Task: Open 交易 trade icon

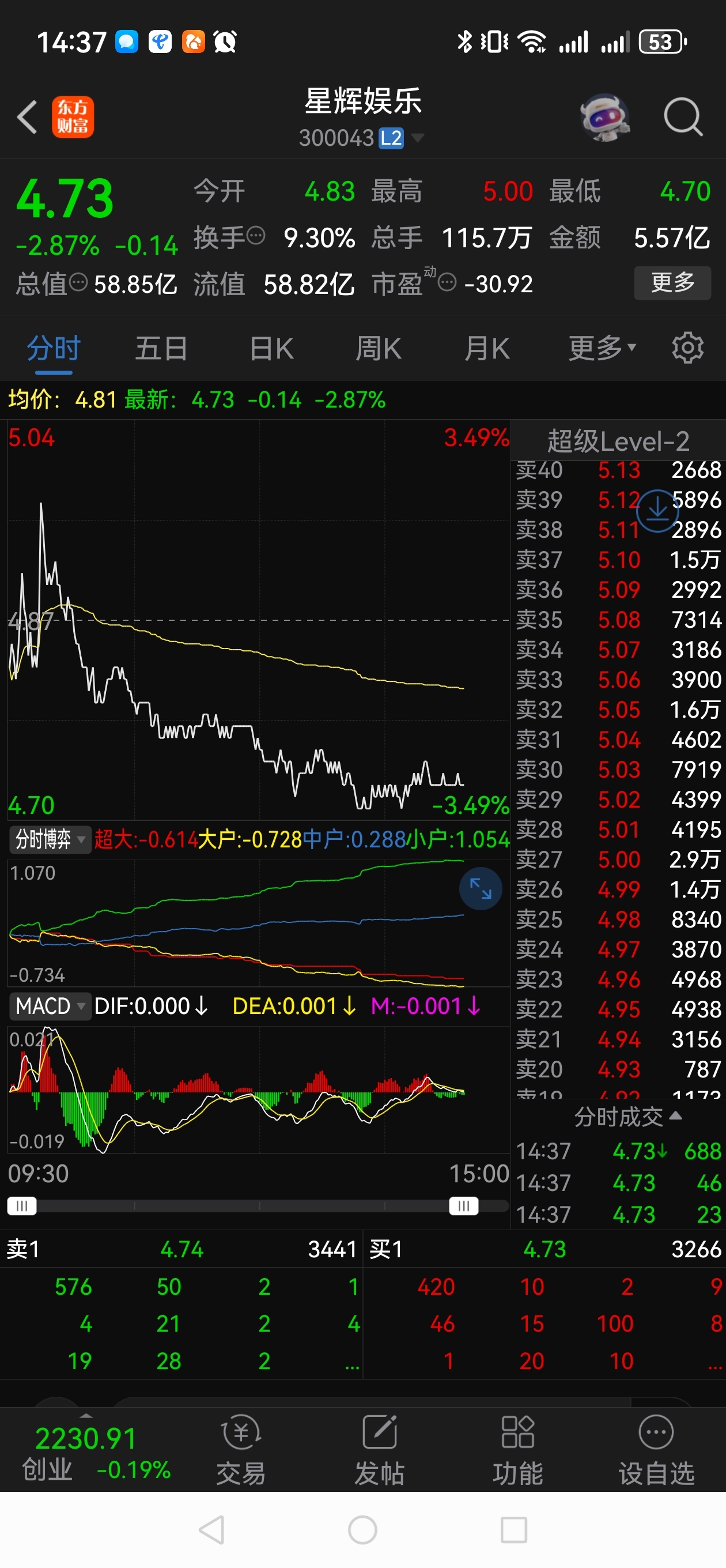Action: click(241, 1450)
